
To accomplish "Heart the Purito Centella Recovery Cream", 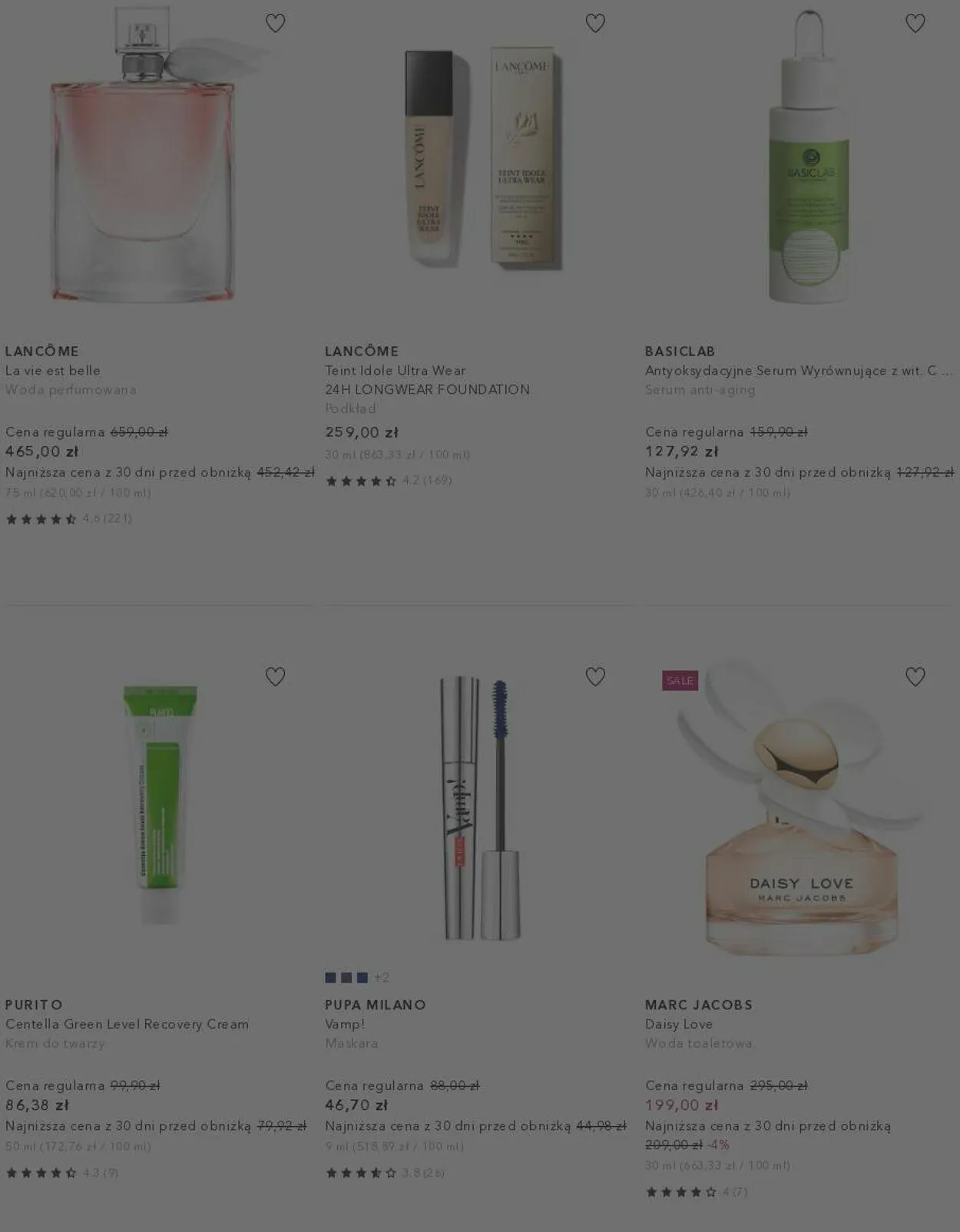I will click(275, 676).
